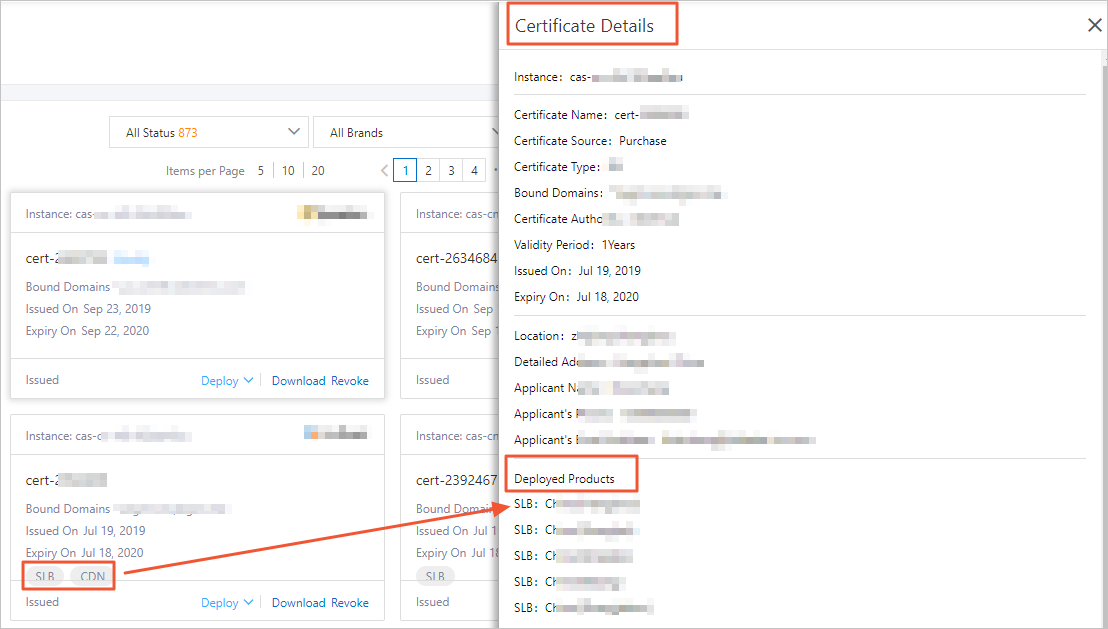Go to page 3

click(451, 171)
